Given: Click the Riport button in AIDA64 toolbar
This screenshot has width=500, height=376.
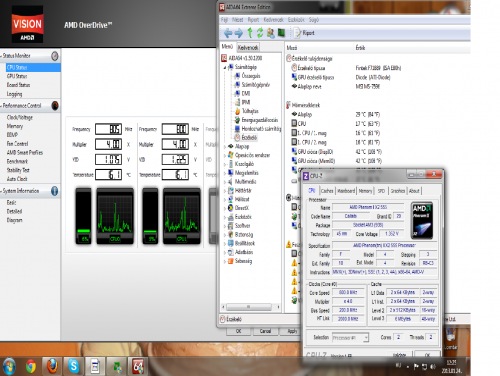Looking at the screenshot, I should click(304, 33).
